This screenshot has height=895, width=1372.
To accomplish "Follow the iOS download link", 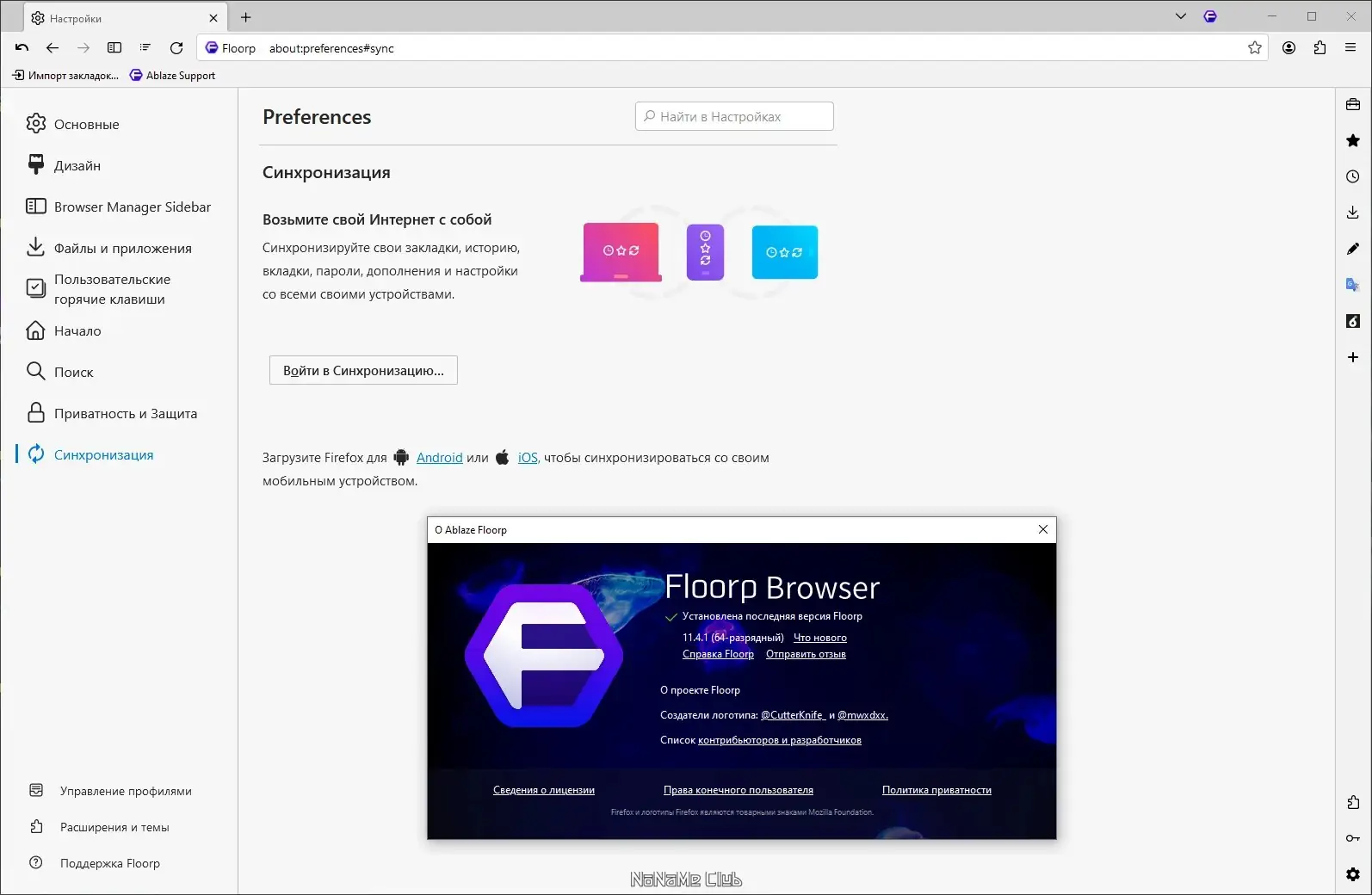I will pos(528,458).
